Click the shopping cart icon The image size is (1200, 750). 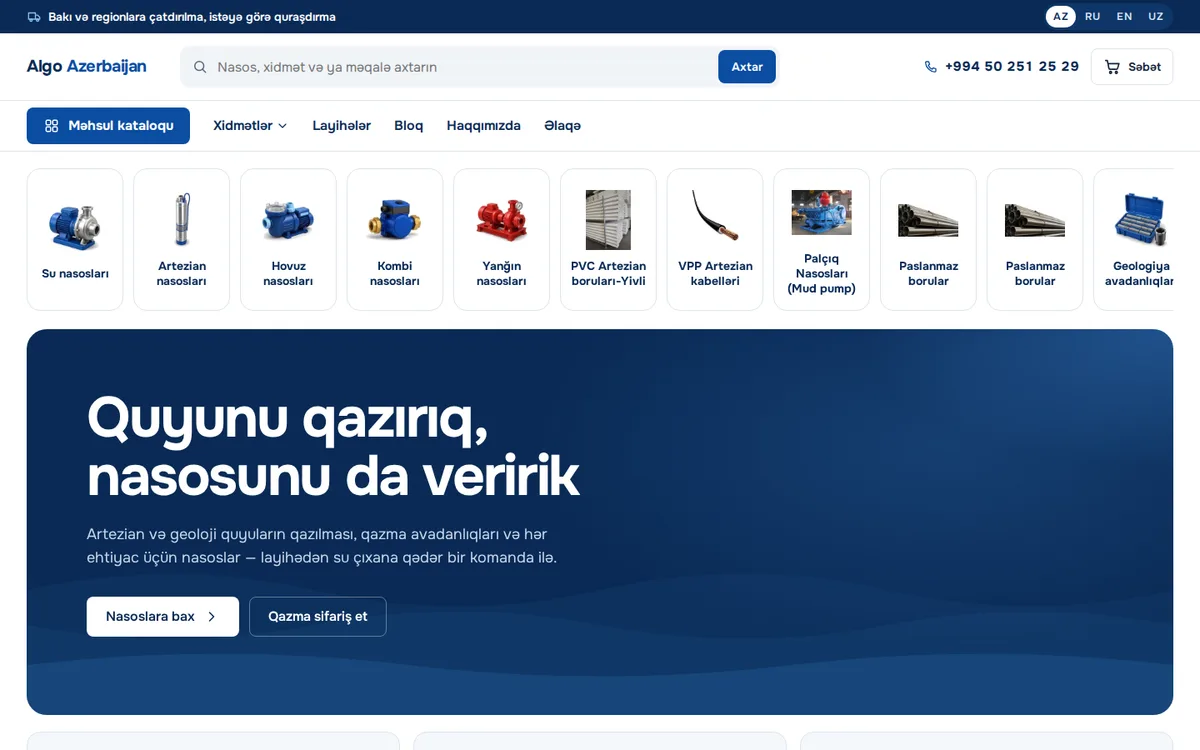click(1112, 67)
